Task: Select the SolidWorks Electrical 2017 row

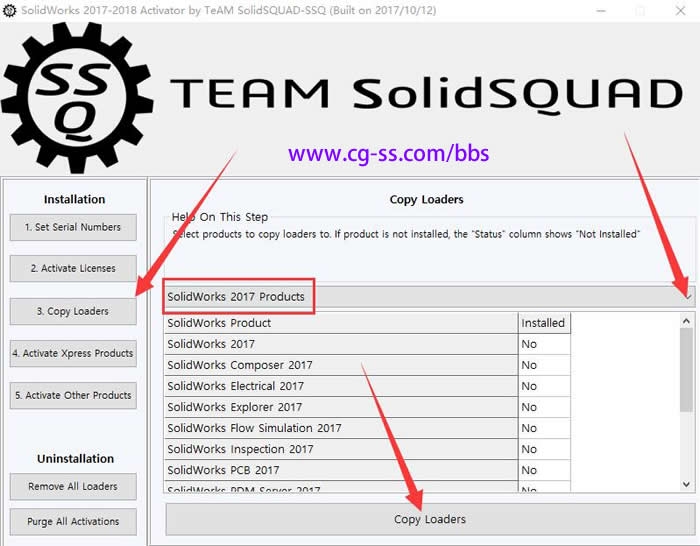Action: 341,386
